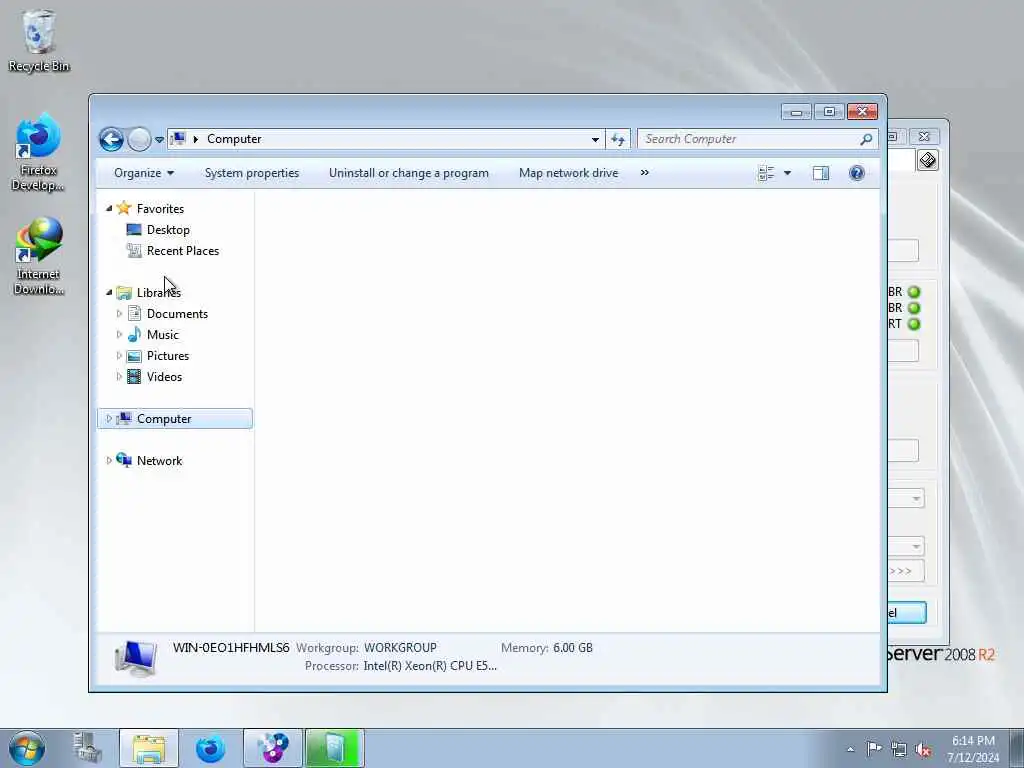Expand the Music library

(119, 334)
